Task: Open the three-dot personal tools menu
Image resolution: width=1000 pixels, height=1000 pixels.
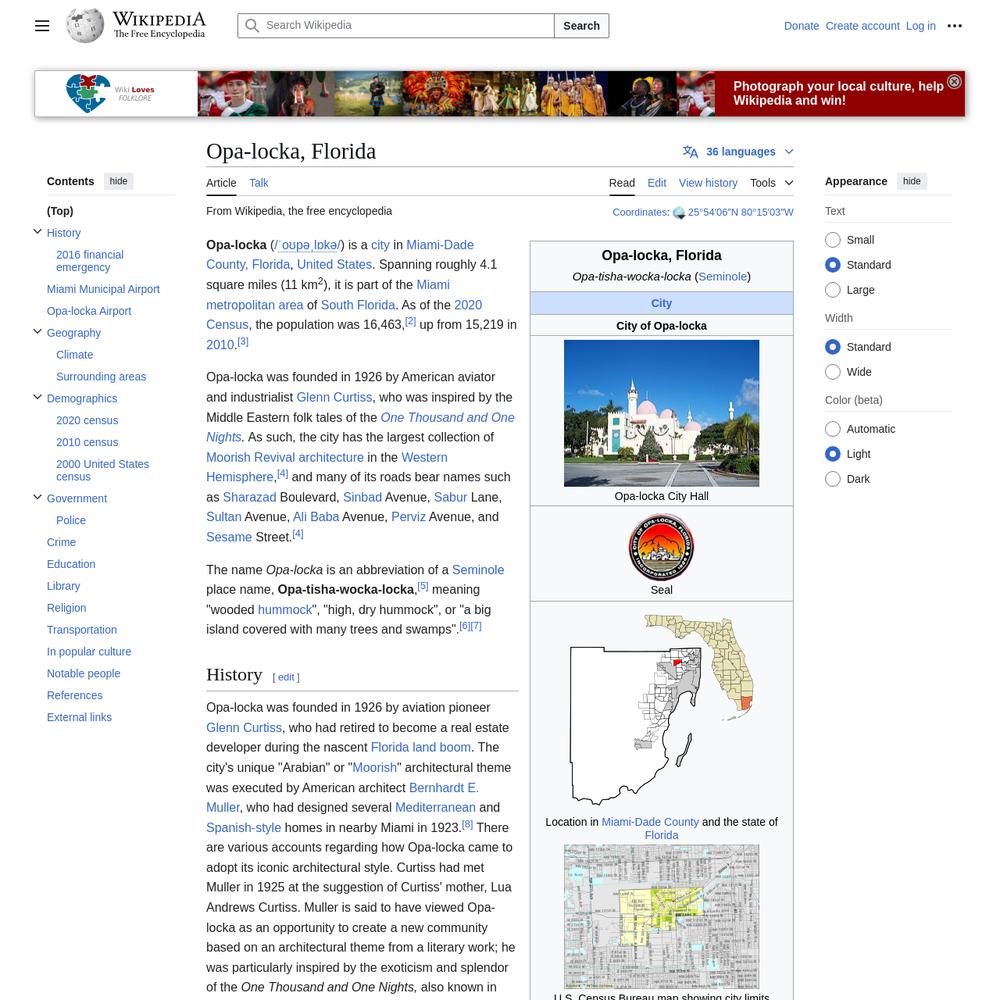Action: (954, 26)
